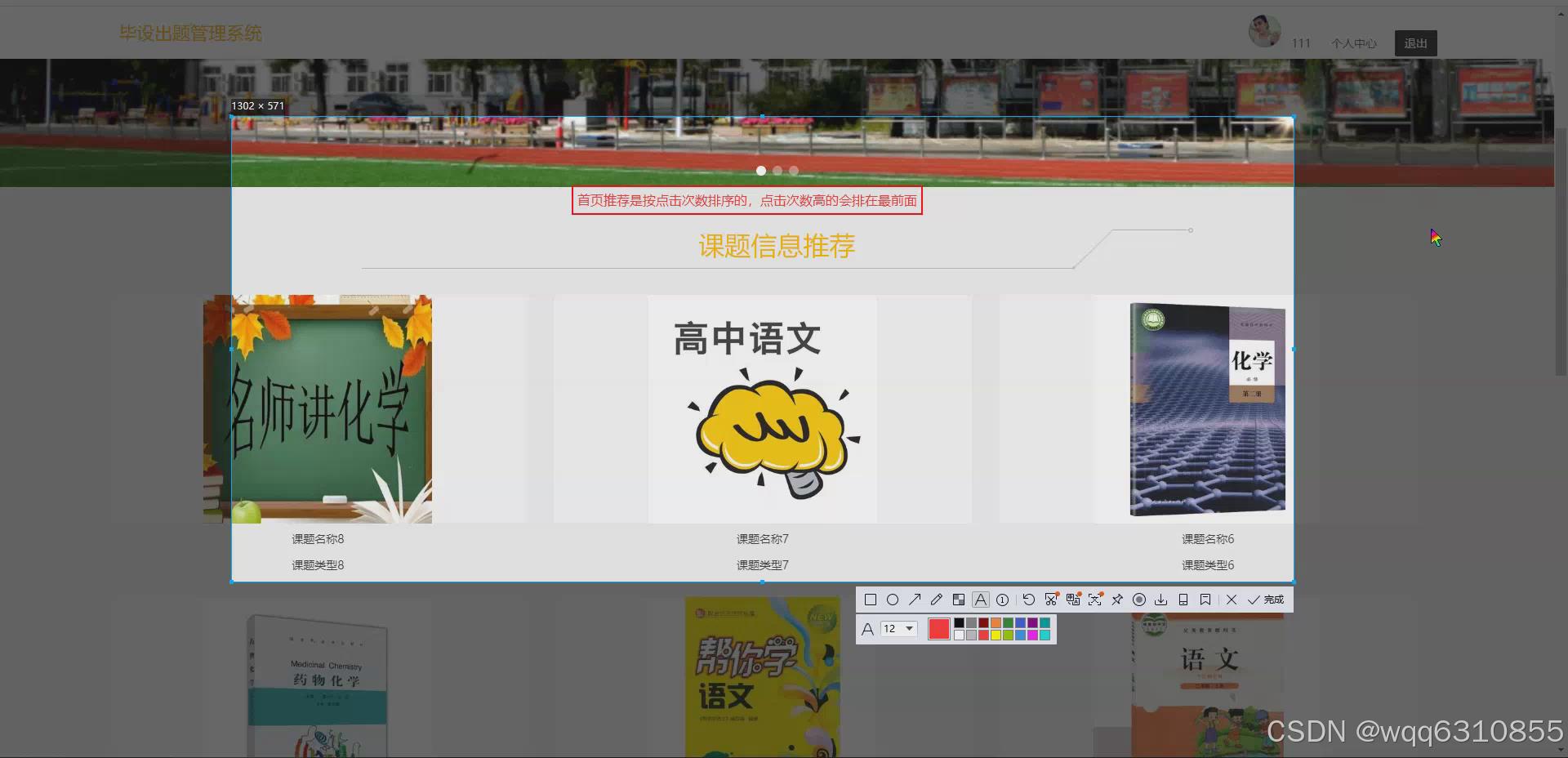1568x758 pixels.
Task: Open the 高中语文 topic thumbnail
Action: tap(763, 409)
